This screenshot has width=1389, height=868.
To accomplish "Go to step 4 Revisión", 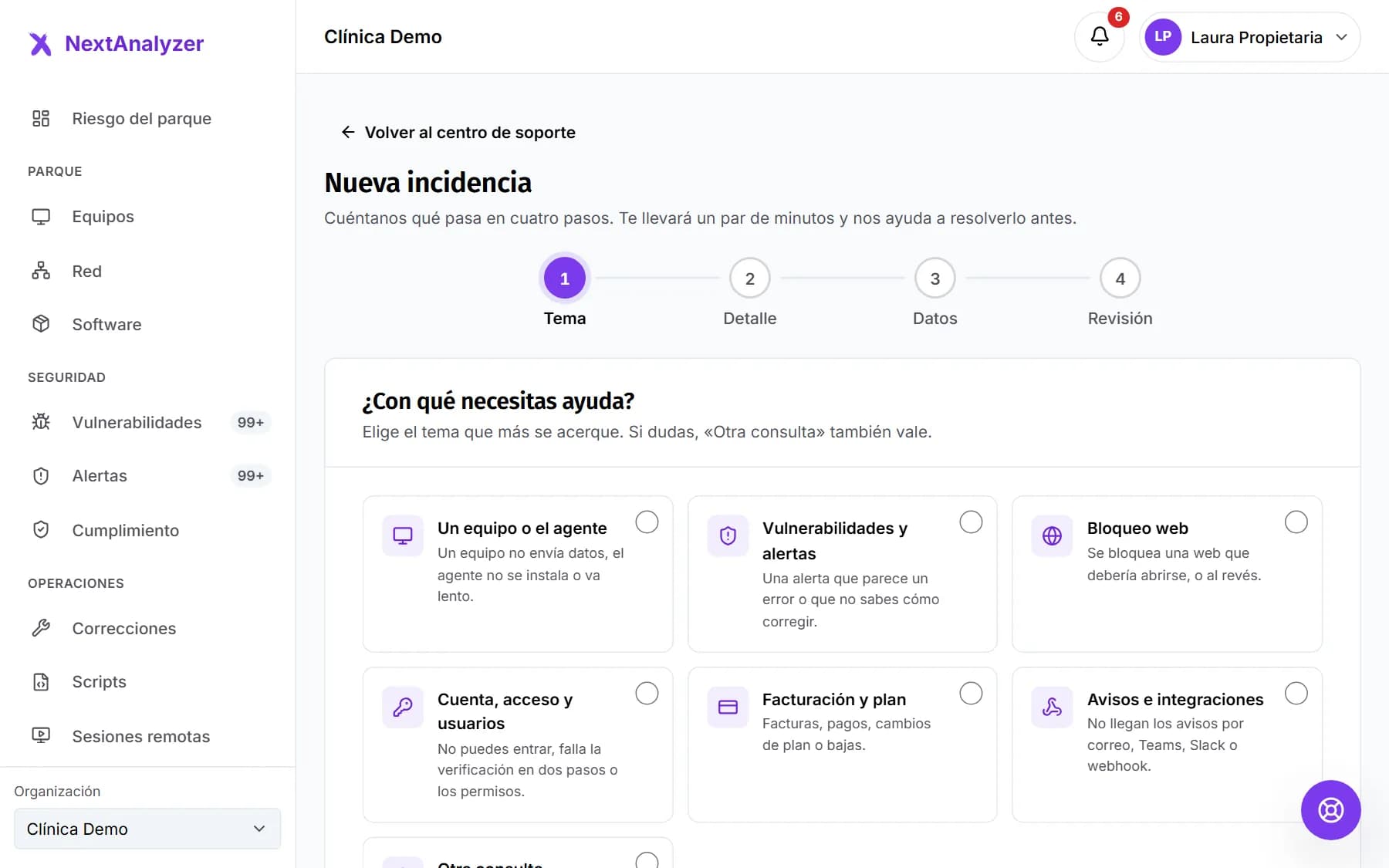I will point(1120,279).
